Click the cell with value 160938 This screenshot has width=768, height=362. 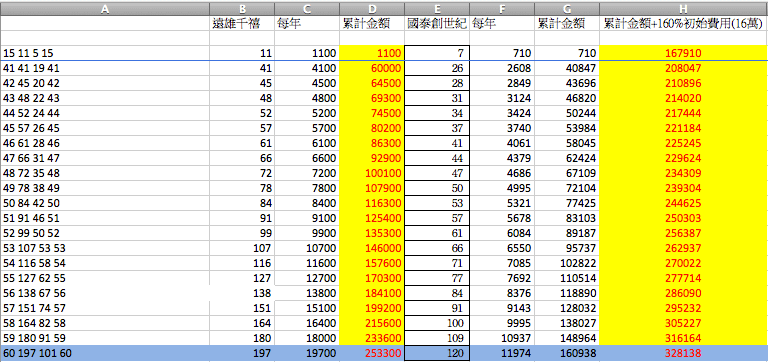(567, 353)
